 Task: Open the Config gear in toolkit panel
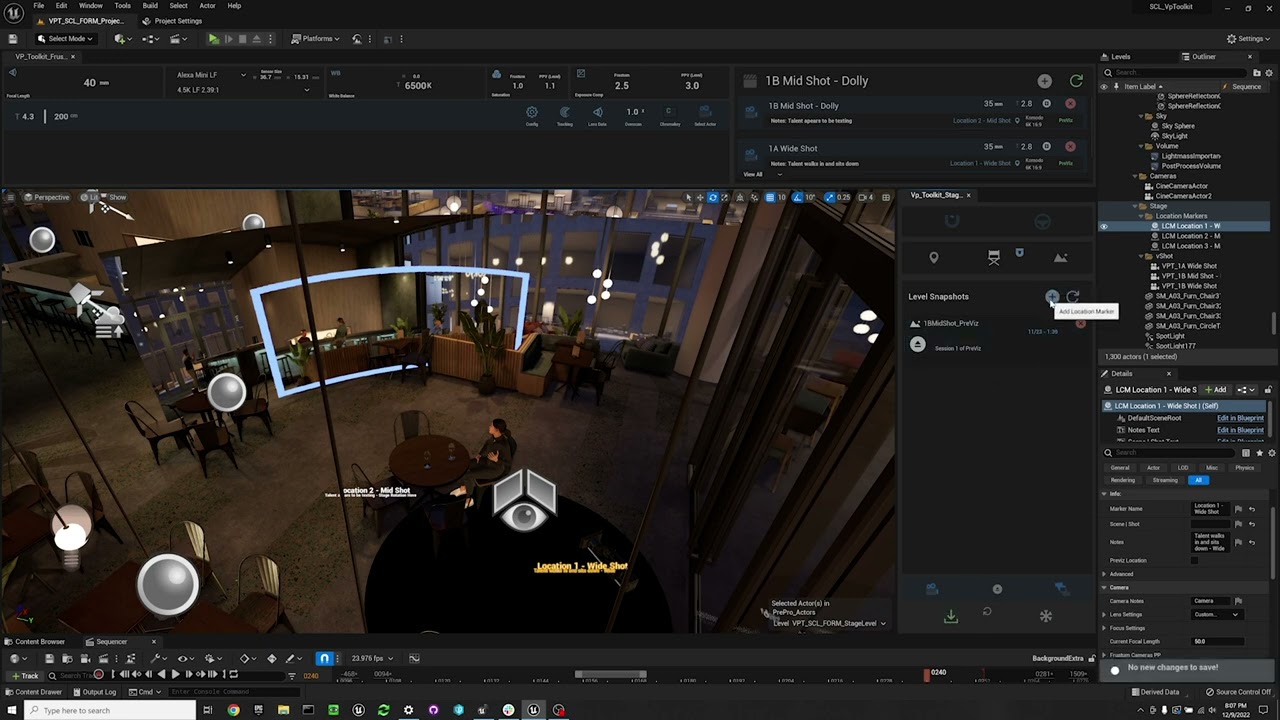tap(532, 113)
